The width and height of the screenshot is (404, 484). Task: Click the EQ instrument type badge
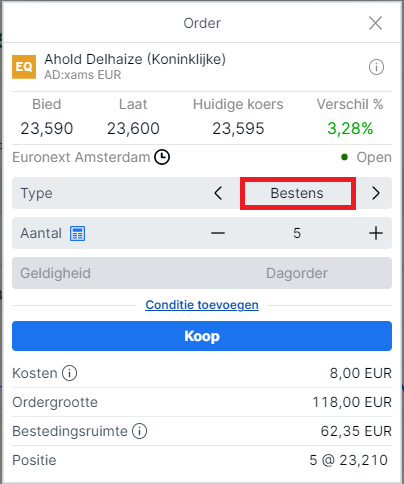point(24,67)
